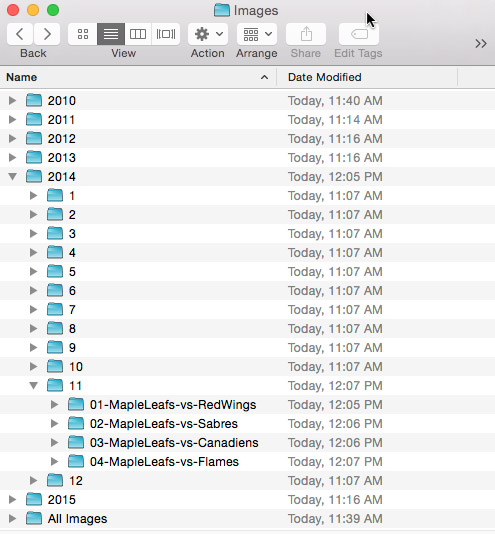Collapse the 11 subfolder
Image resolution: width=495 pixels, height=534 pixels.
coord(34,386)
